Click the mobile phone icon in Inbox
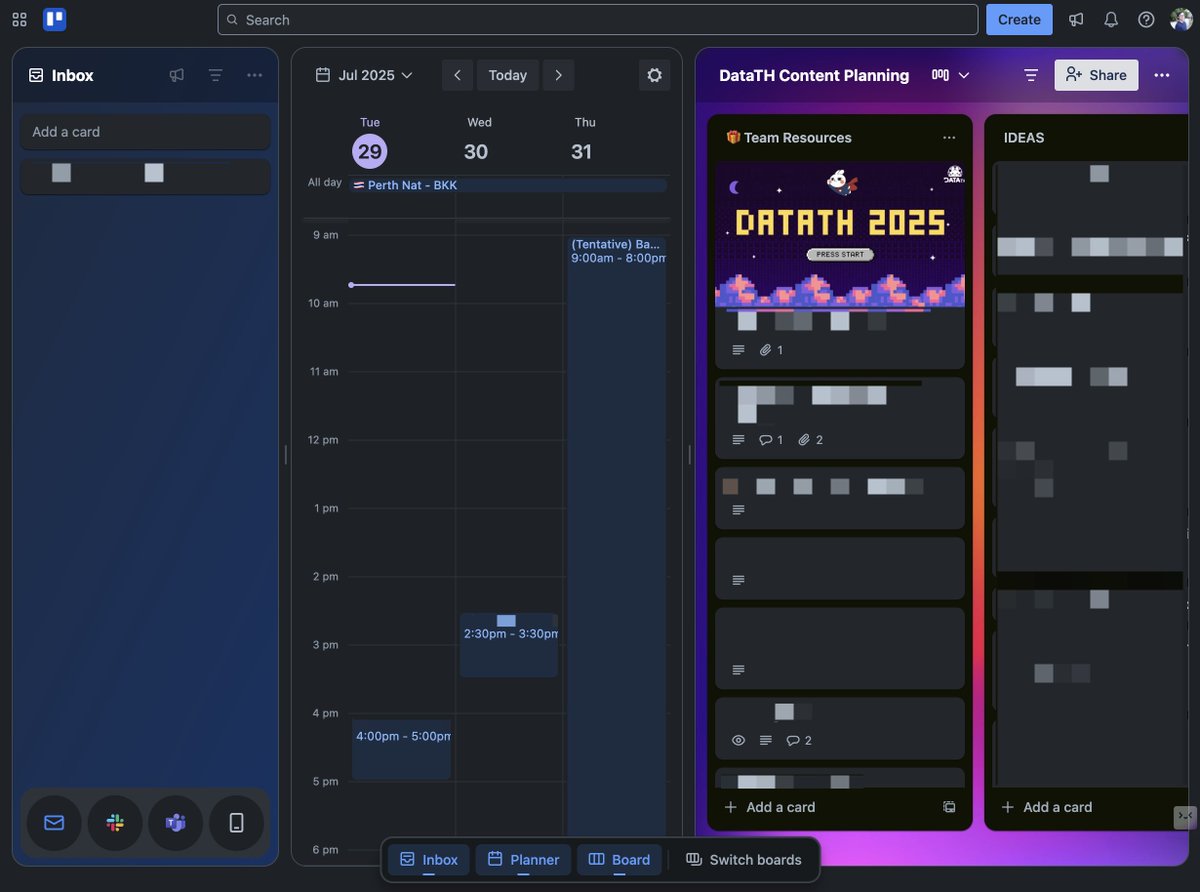 click(x=236, y=823)
